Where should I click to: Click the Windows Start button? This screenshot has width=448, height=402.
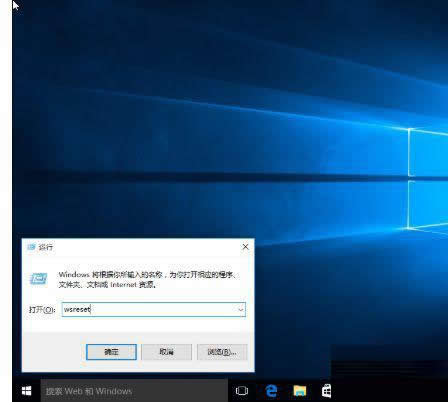click(x=26, y=391)
